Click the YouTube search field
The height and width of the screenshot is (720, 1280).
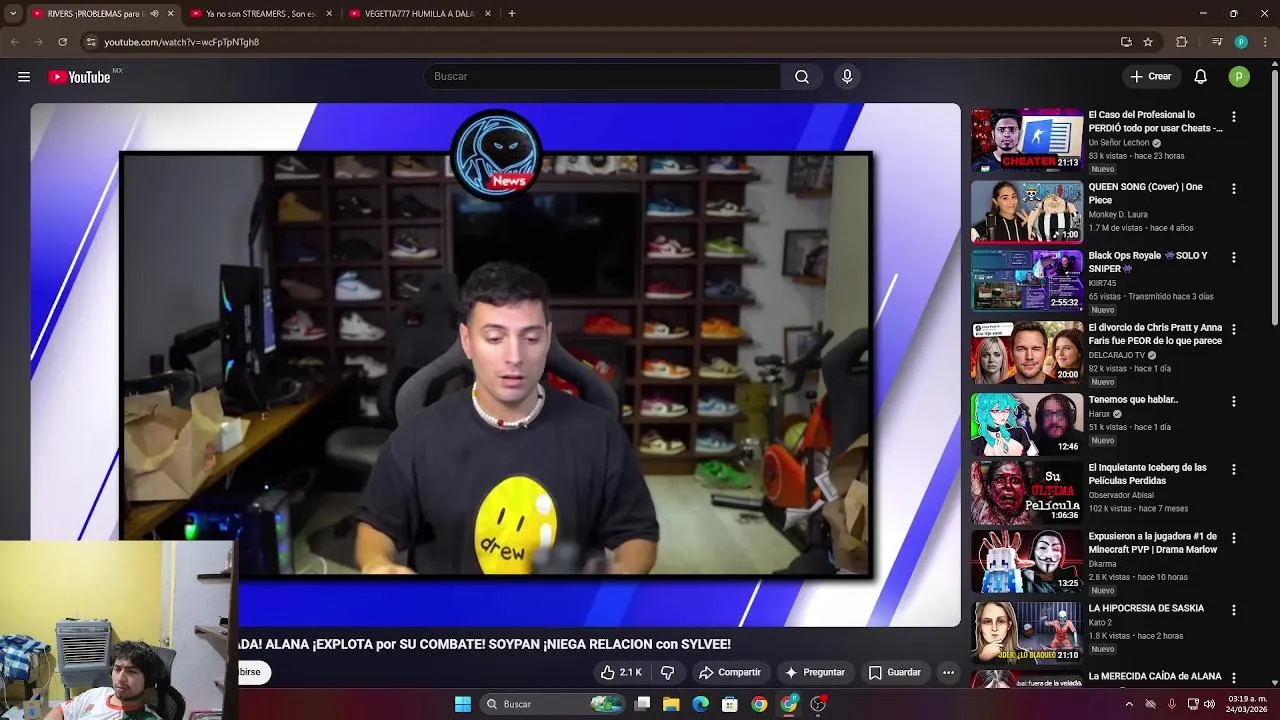coord(602,76)
